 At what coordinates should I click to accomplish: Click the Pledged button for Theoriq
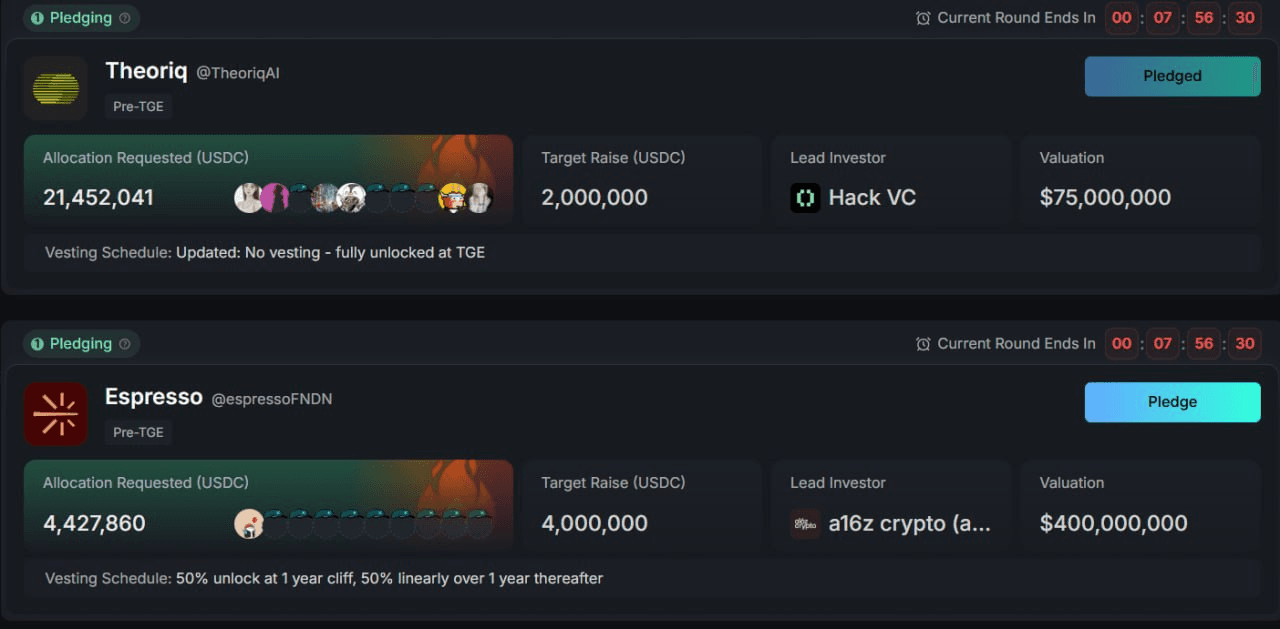(x=1172, y=76)
